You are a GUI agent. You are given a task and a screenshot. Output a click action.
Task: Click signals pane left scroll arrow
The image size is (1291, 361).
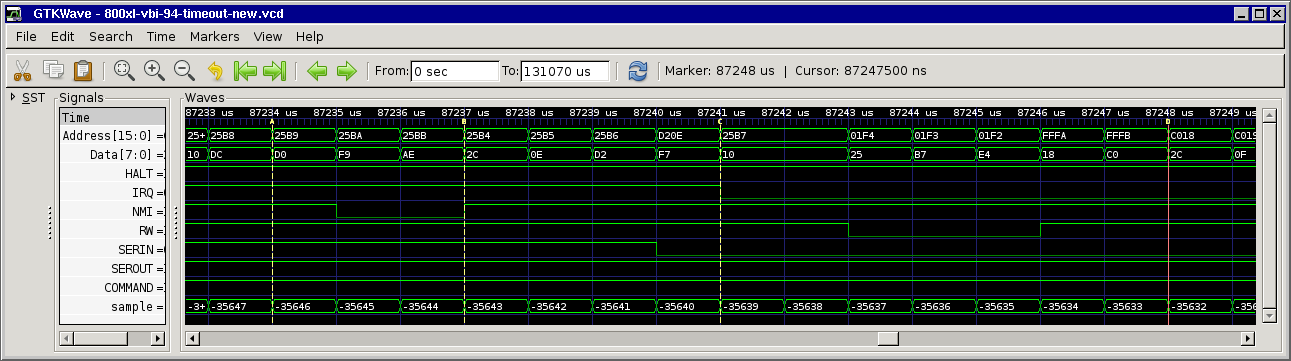67,339
